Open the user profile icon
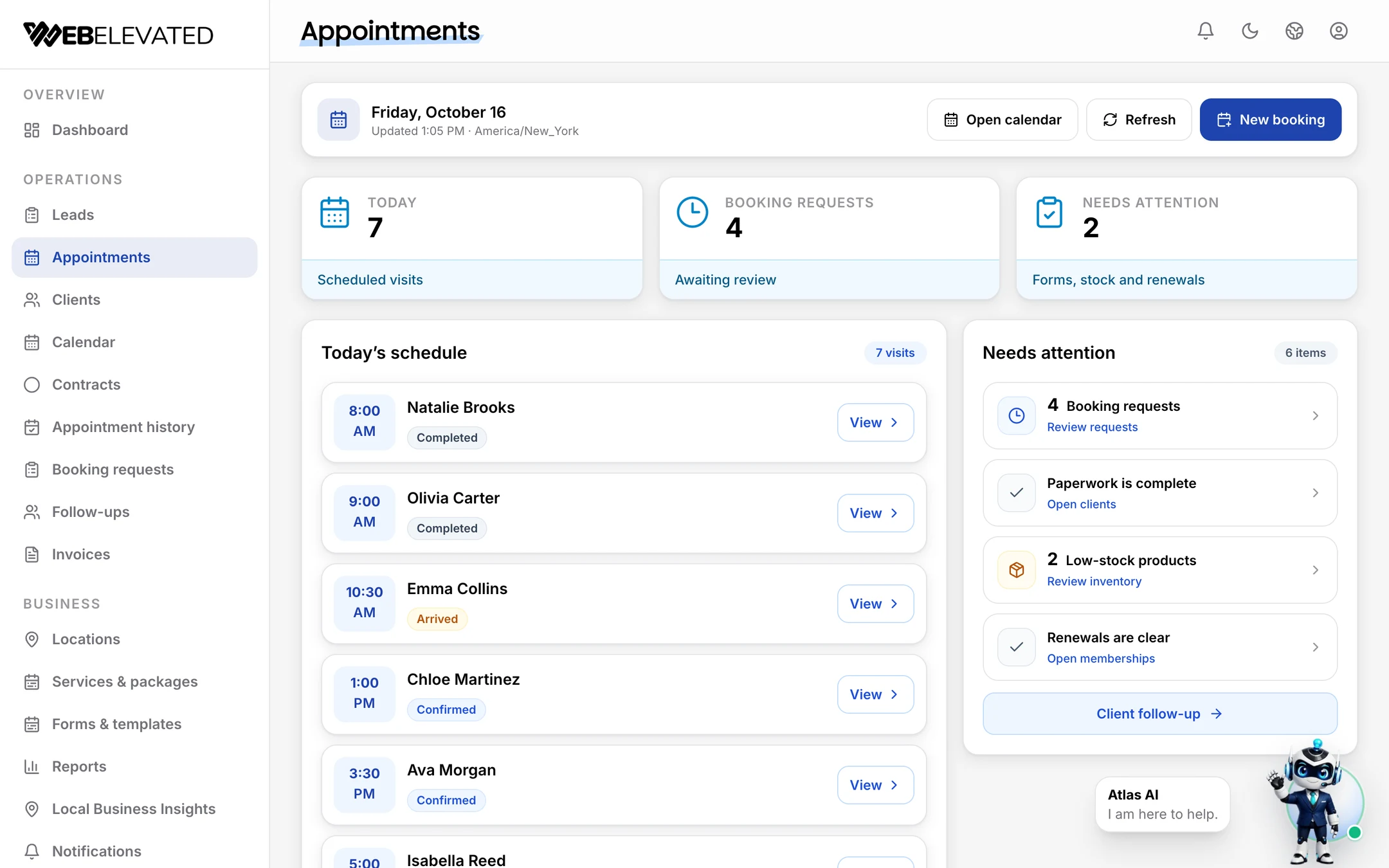1389x868 pixels. (1338, 31)
